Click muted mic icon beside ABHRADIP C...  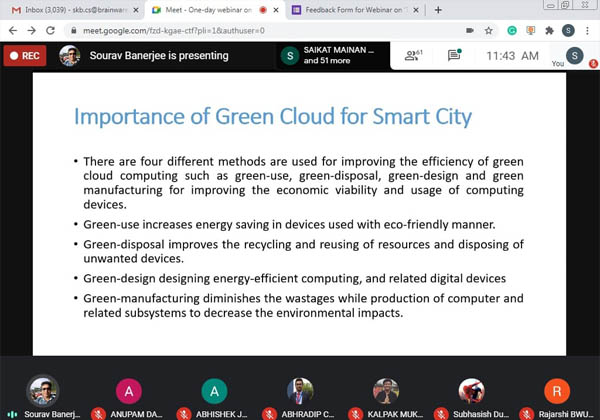point(269,414)
